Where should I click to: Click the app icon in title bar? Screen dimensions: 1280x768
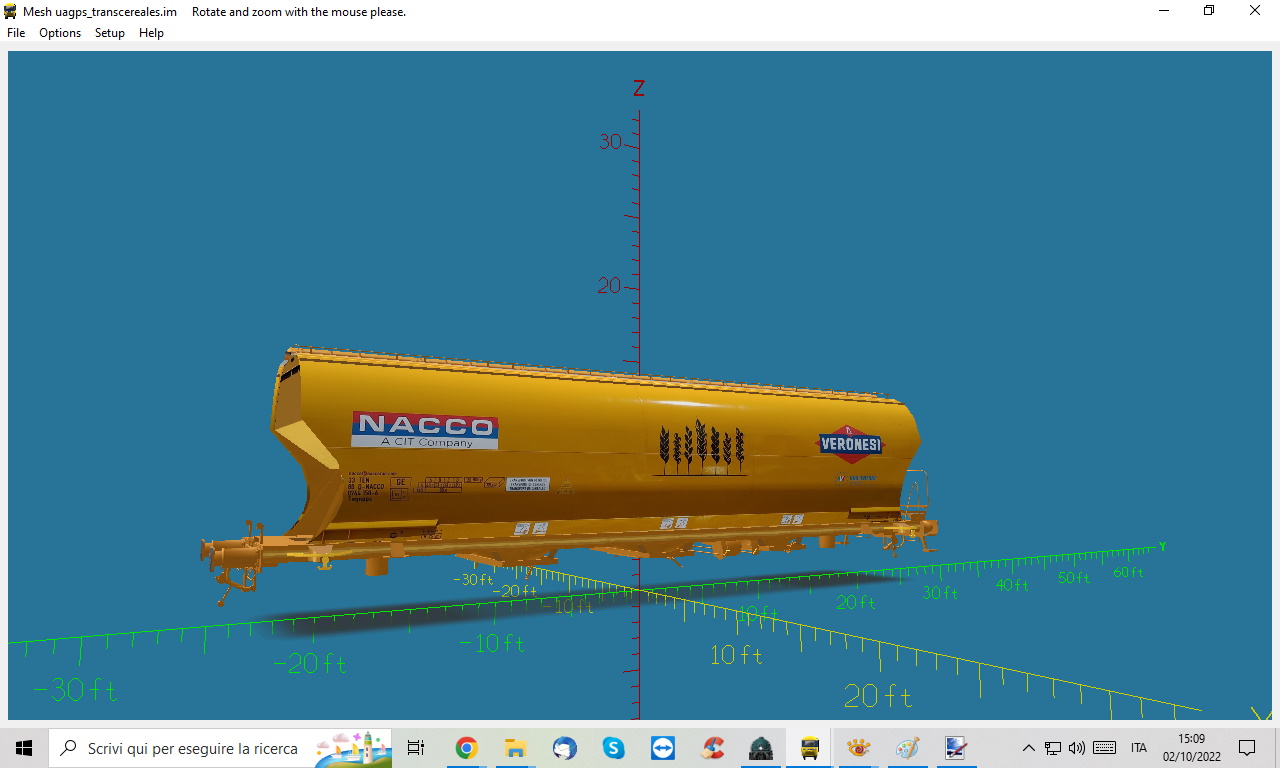pyautogui.click(x=11, y=12)
